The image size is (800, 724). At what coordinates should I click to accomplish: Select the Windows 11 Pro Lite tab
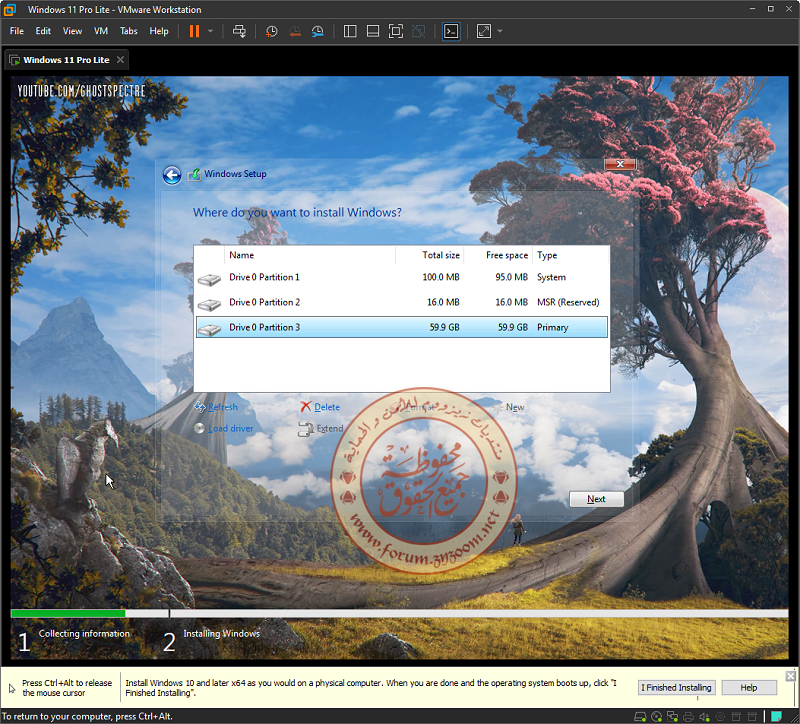[66, 60]
